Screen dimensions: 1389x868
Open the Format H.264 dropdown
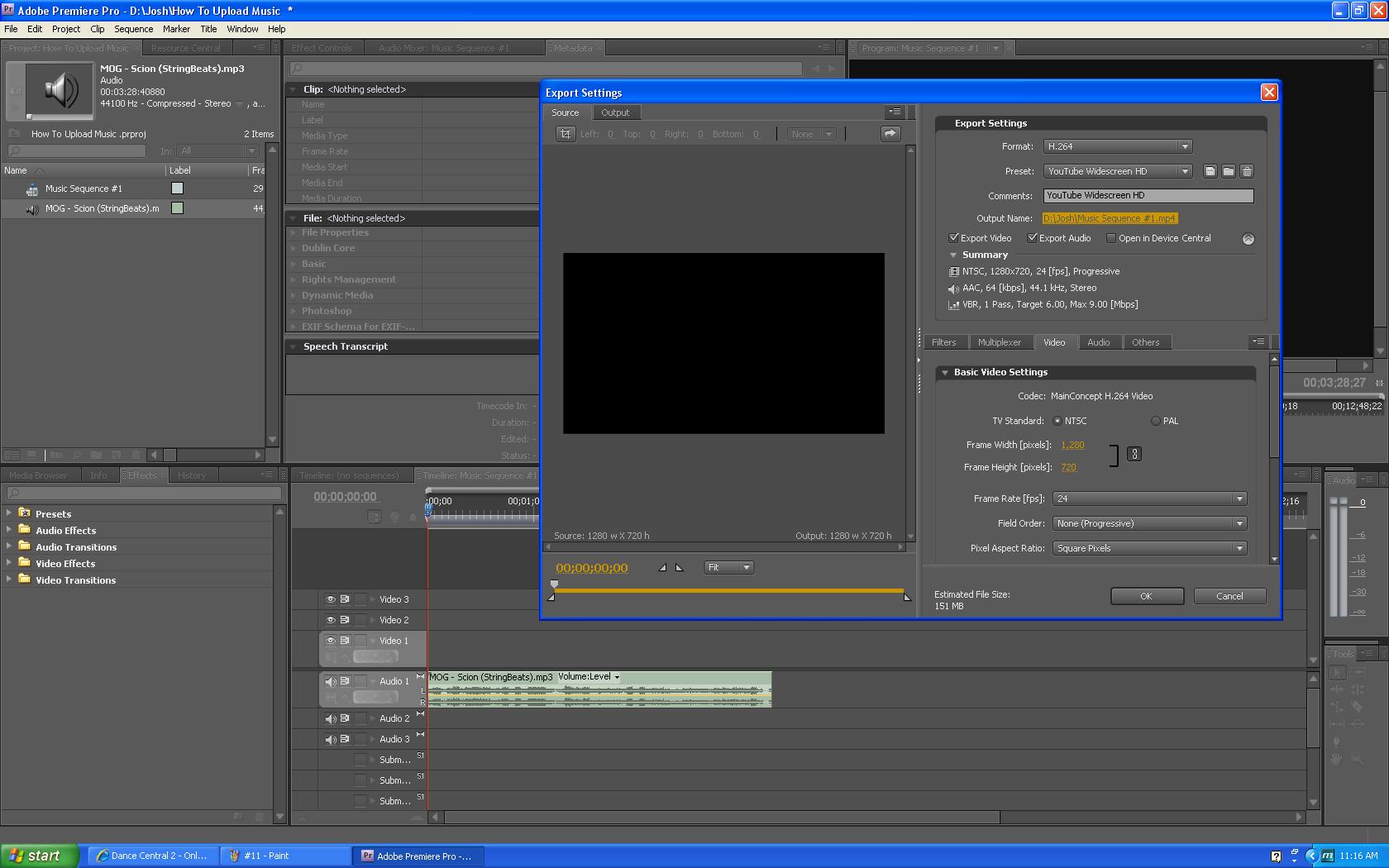click(1118, 146)
